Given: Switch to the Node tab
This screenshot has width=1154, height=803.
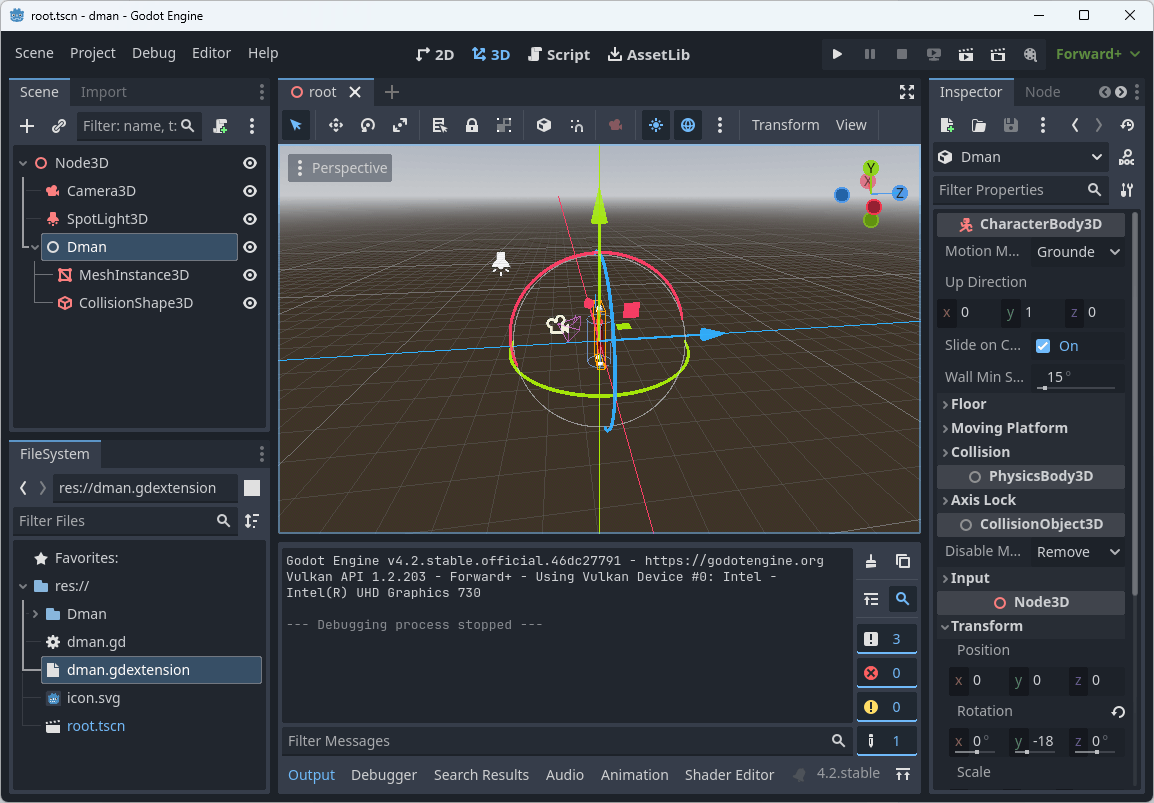Looking at the screenshot, I should [1042, 92].
